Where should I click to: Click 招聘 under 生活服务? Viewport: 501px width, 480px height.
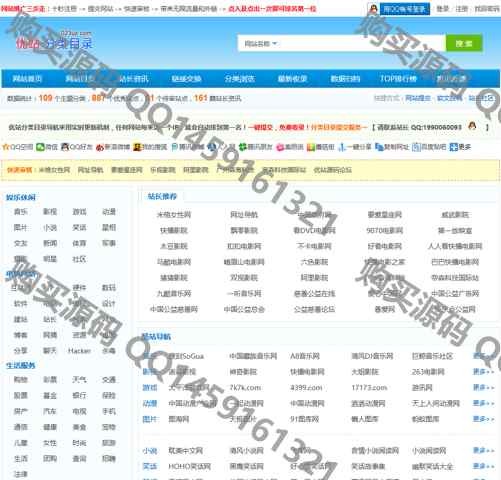109,459
